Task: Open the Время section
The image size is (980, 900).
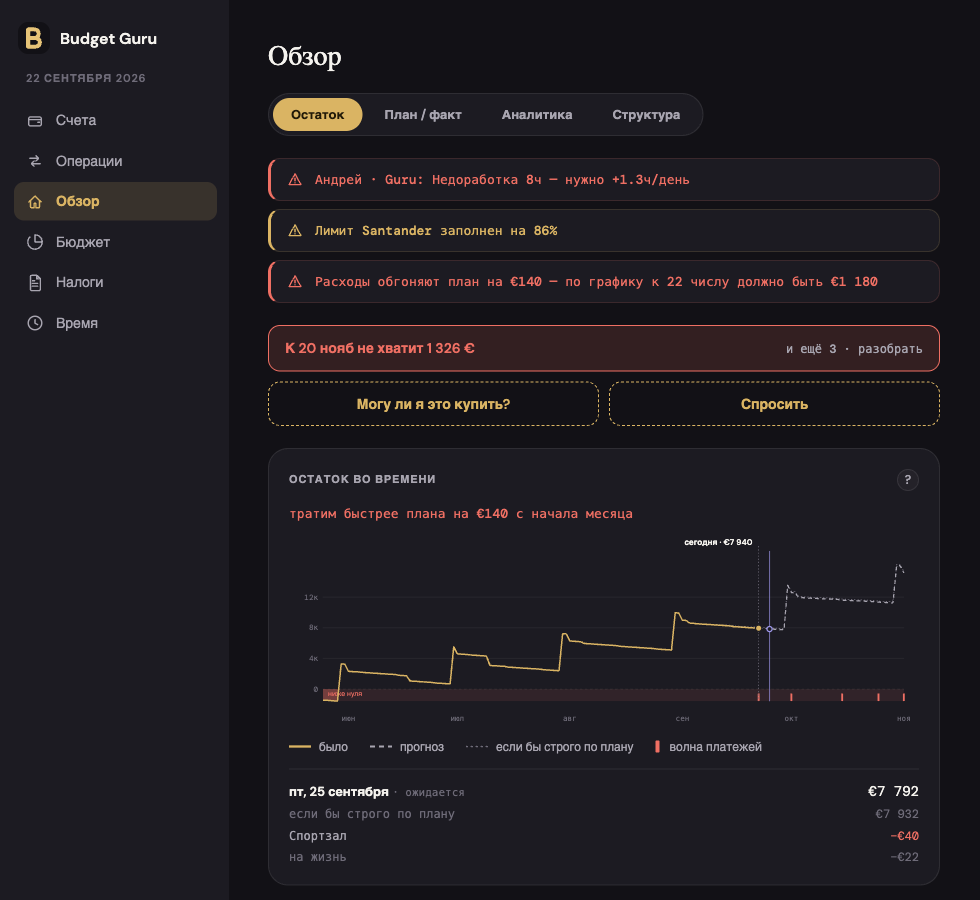Action: [116, 323]
